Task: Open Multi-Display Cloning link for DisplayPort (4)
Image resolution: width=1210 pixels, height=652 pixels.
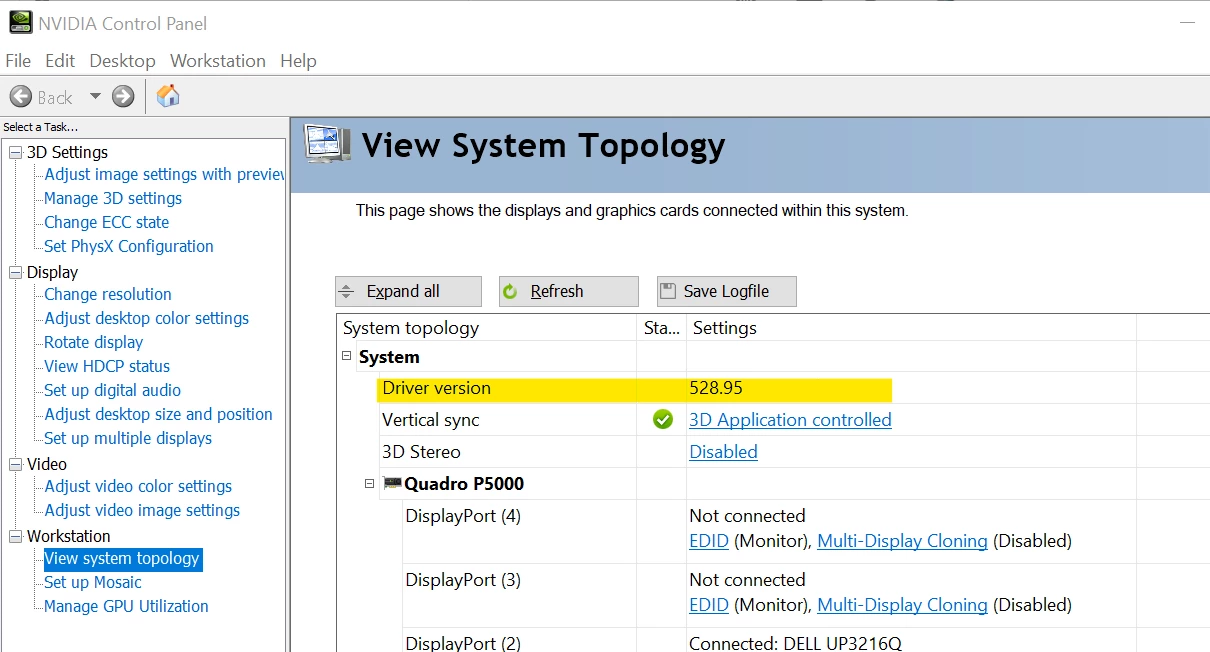Action: [902, 541]
